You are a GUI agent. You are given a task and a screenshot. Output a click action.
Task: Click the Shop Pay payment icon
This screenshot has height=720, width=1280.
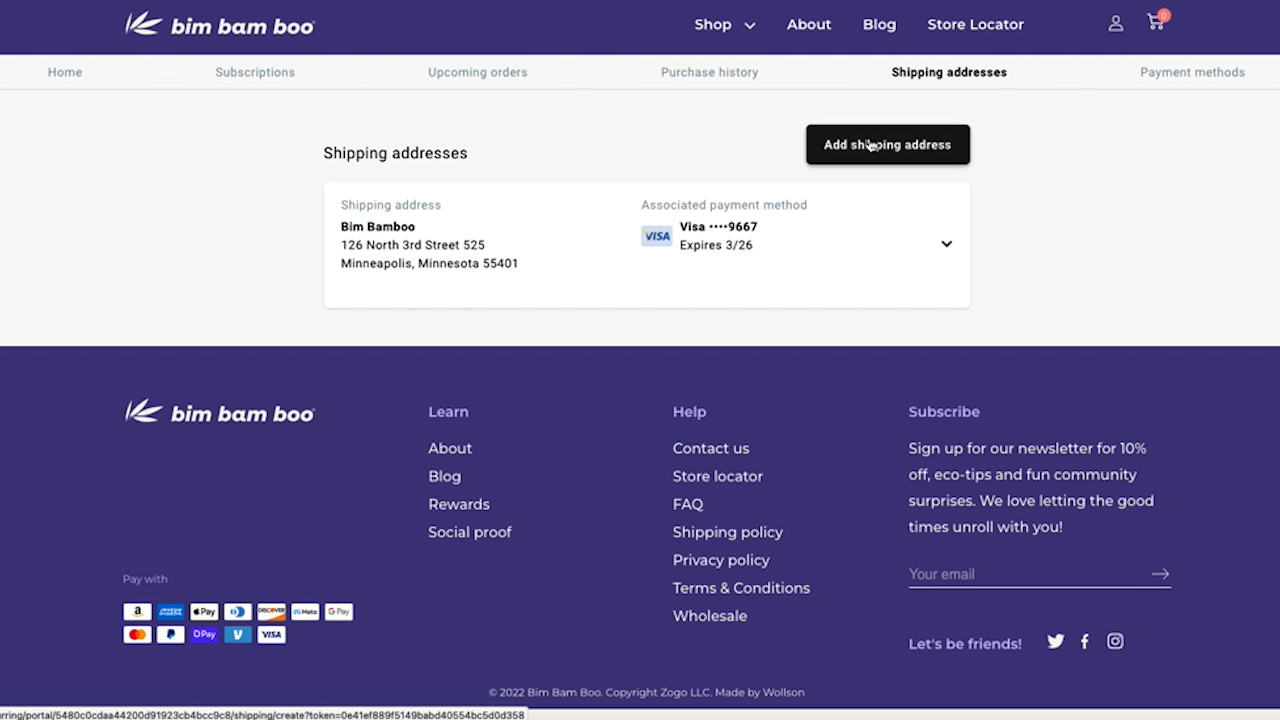pyautogui.click(x=204, y=634)
